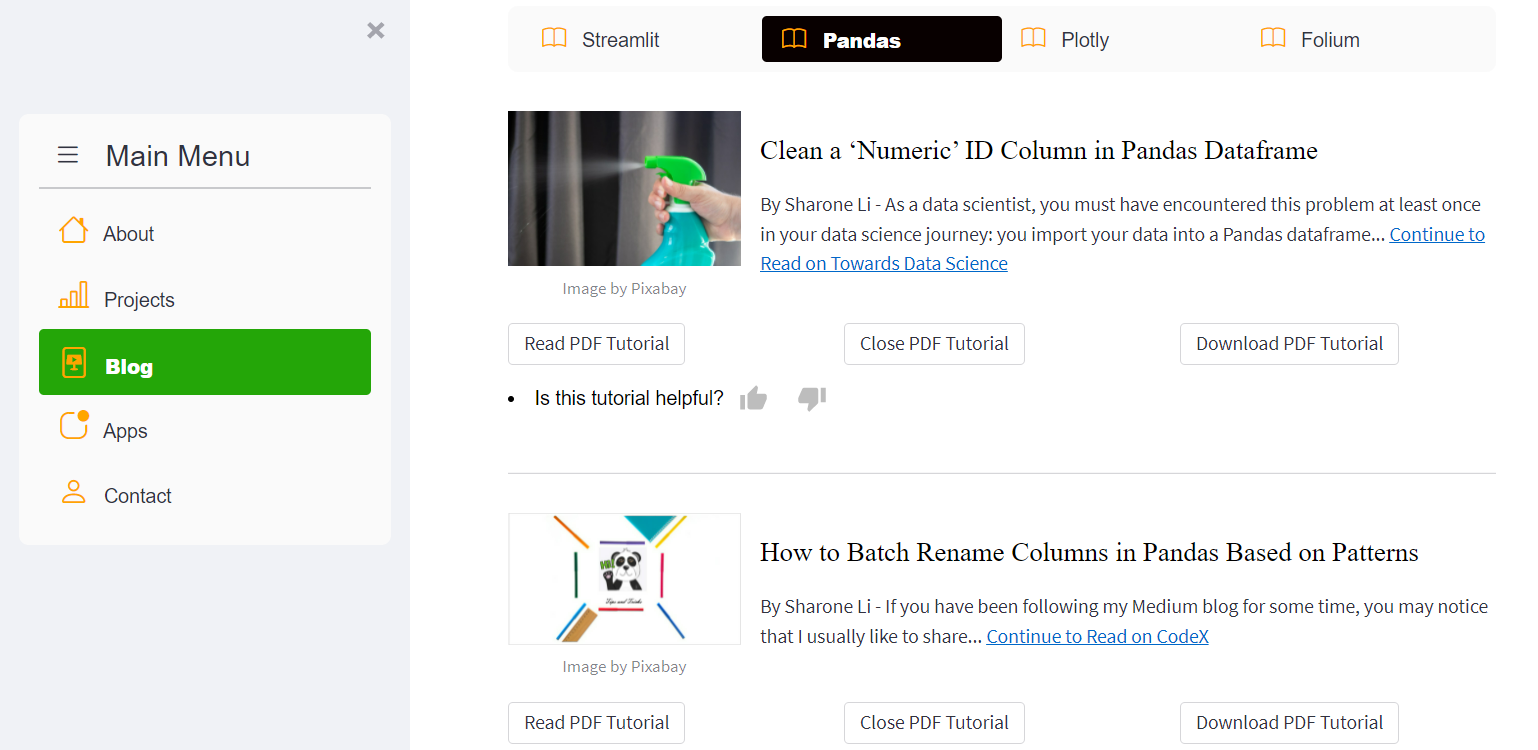Click the book icon on Streamlit tab
Screen dimensions: 1538x750
click(x=554, y=39)
